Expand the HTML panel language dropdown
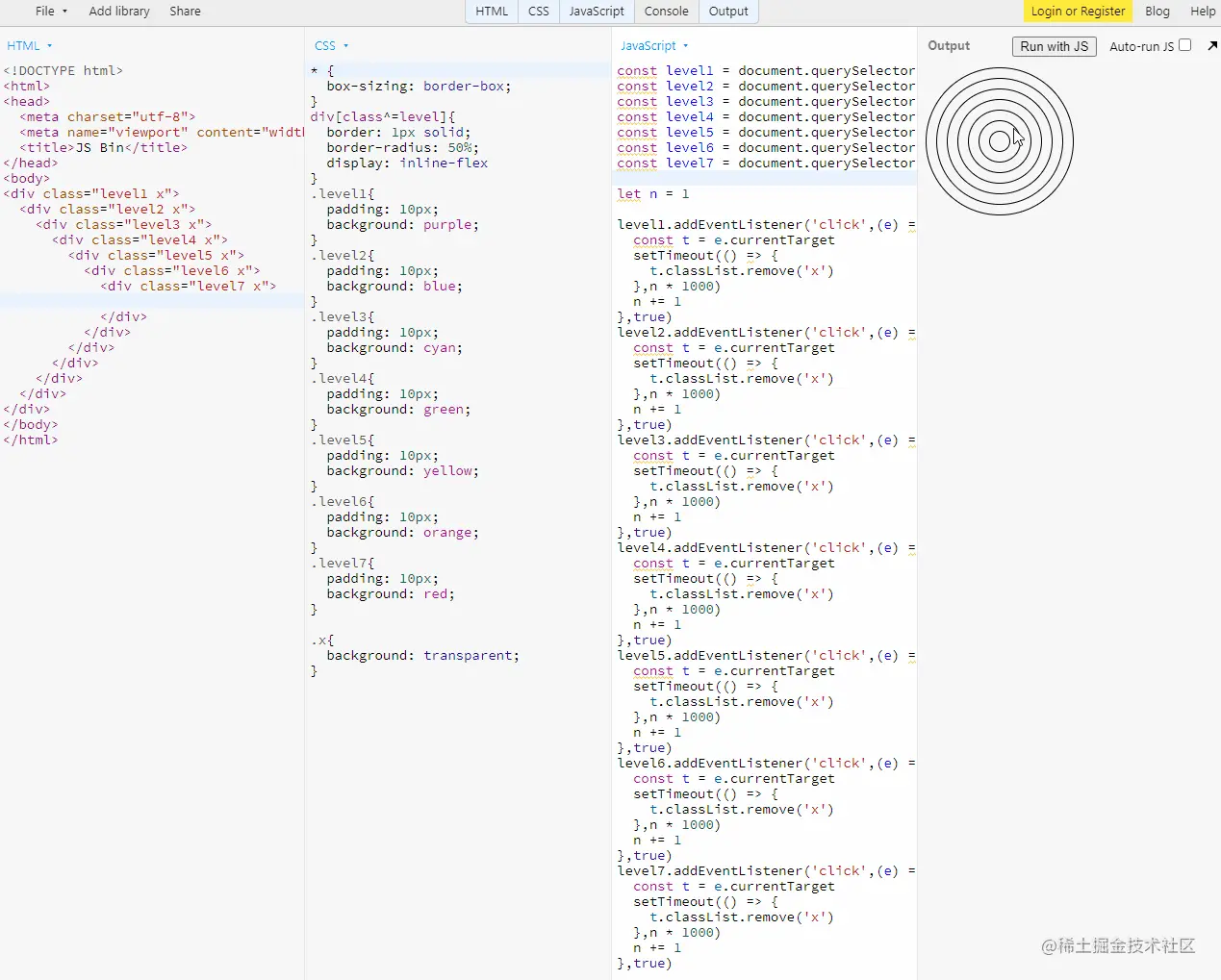 coord(30,46)
